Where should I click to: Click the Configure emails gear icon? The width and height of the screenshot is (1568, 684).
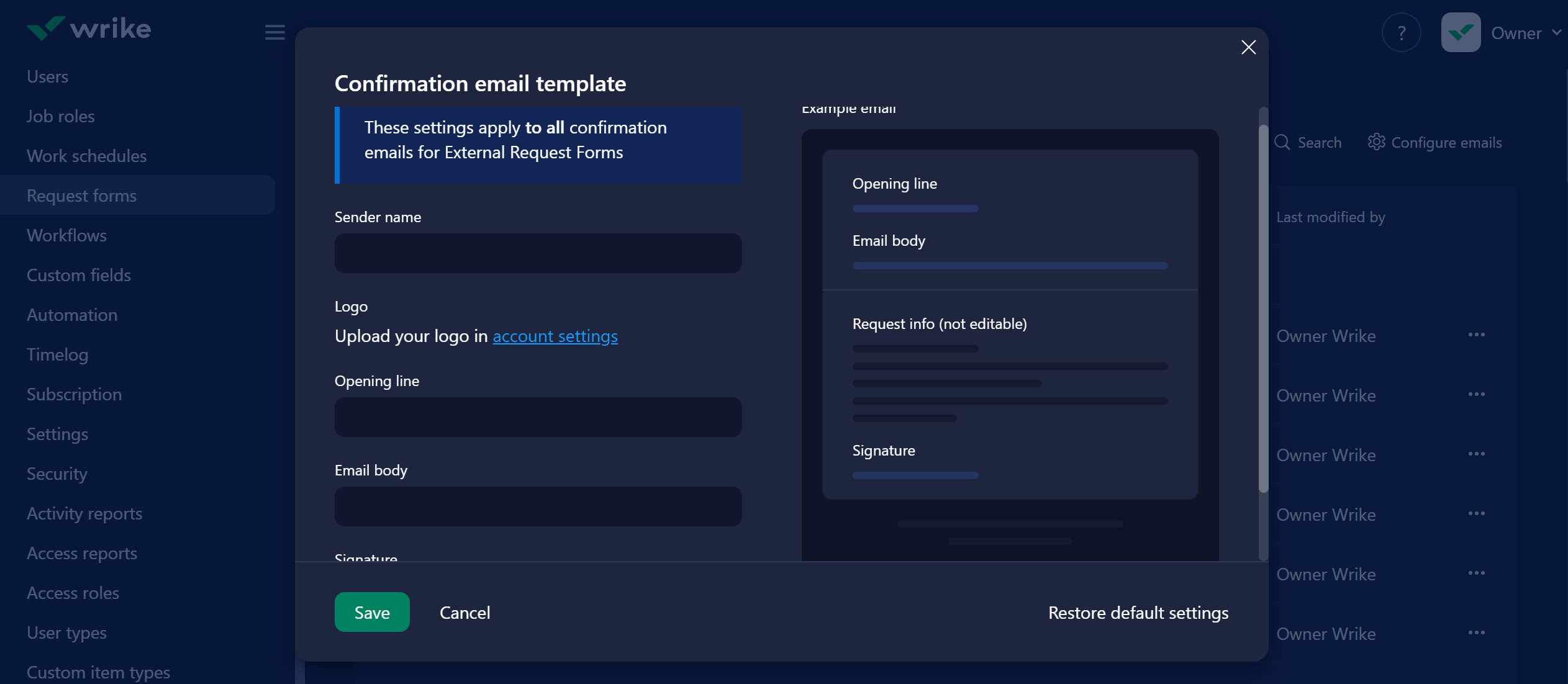(x=1376, y=142)
